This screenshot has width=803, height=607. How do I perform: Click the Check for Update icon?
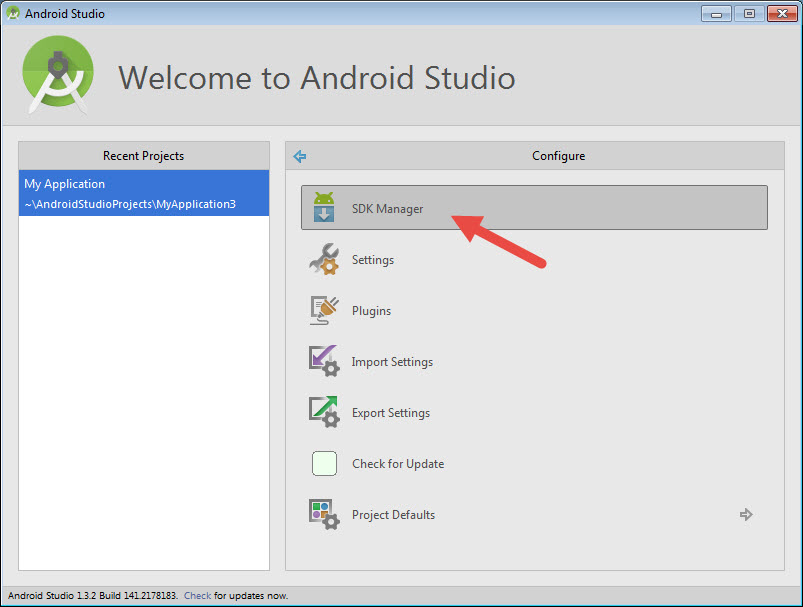(x=324, y=463)
